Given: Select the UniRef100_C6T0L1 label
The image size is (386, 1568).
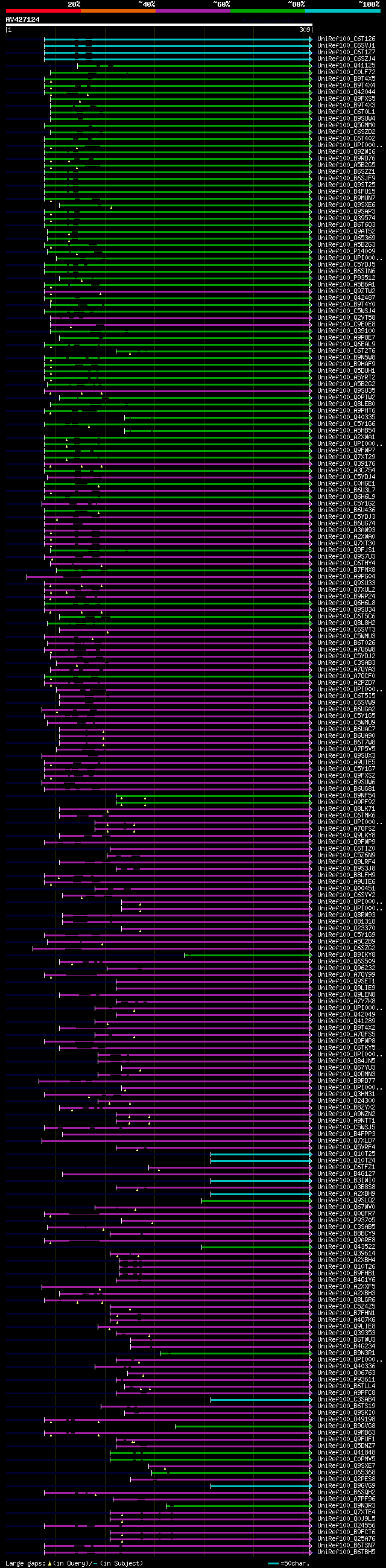Looking at the screenshot, I should (x=346, y=112).
